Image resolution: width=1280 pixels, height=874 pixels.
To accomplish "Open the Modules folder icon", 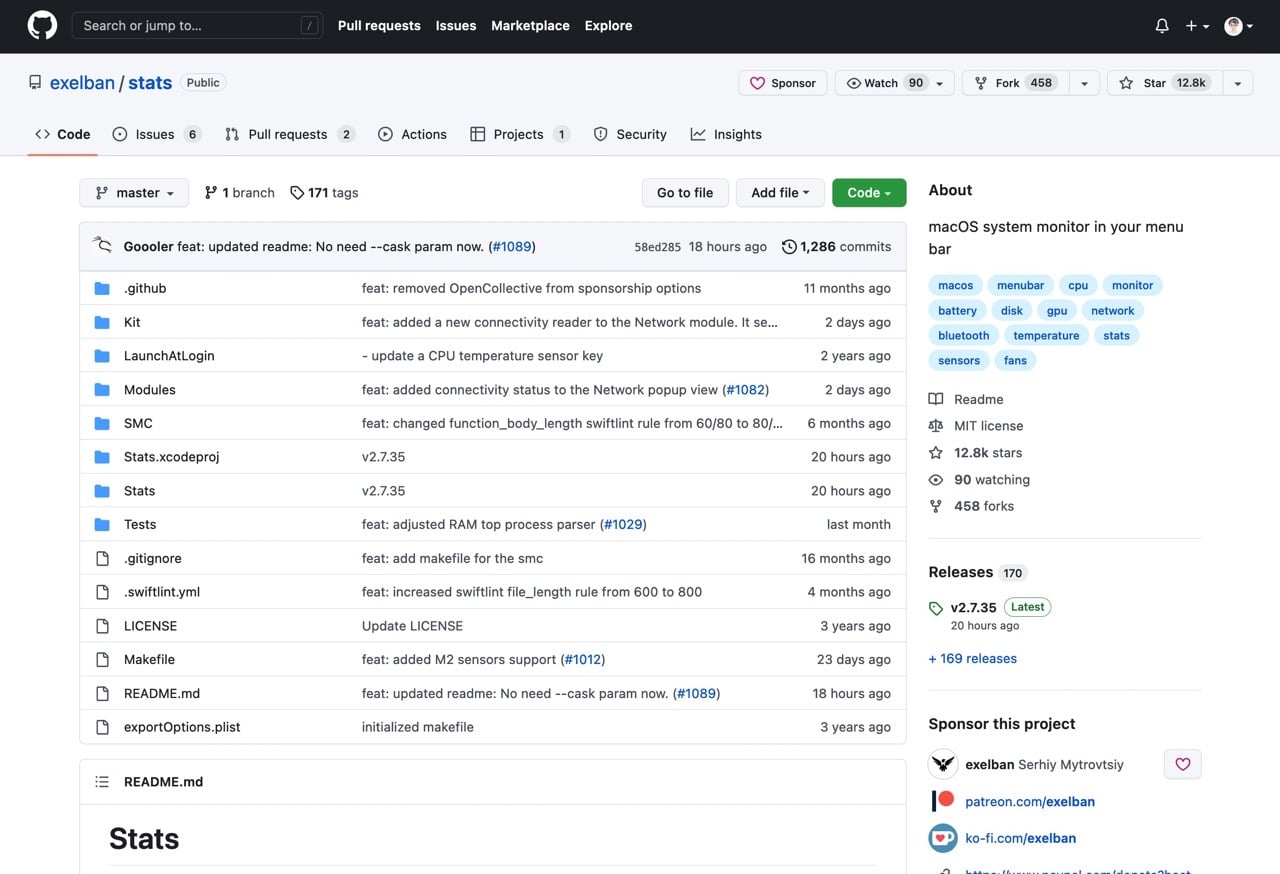I will pyautogui.click(x=102, y=390).
